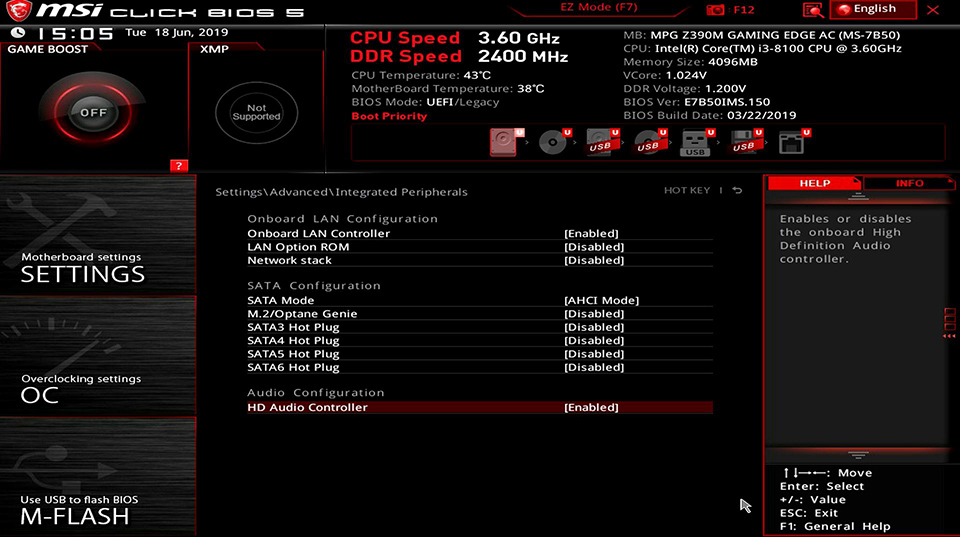Select the USB key boot priority icon
Screen dimensions: 960x537
tap(697, 142)
